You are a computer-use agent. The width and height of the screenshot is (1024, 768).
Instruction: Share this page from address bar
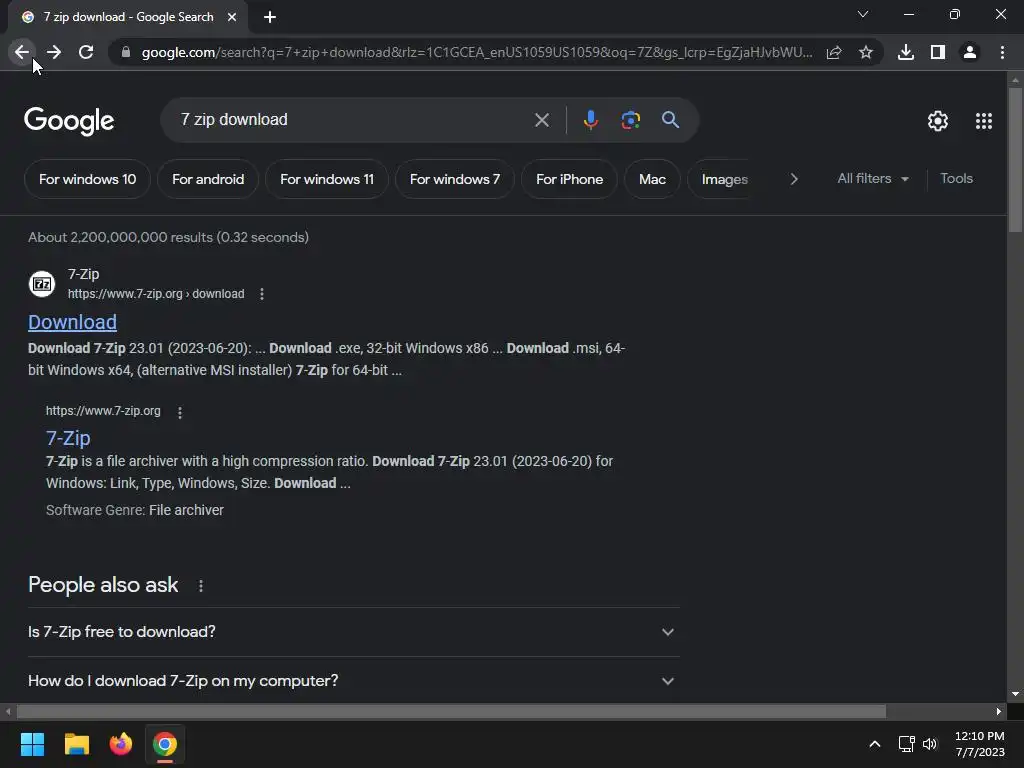(834, 52)
